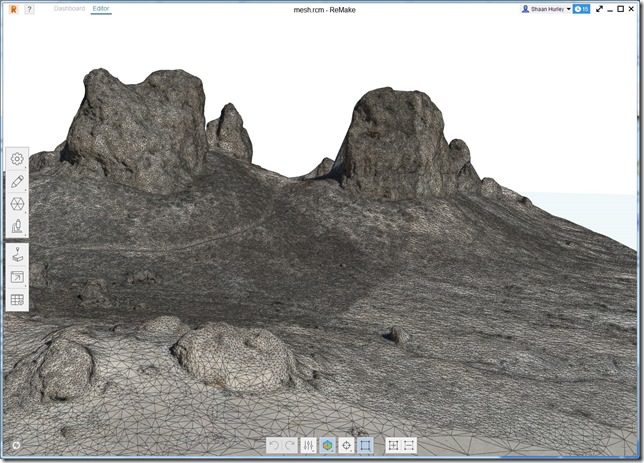Click the microscope inspect tool

[x=17, y=227]
